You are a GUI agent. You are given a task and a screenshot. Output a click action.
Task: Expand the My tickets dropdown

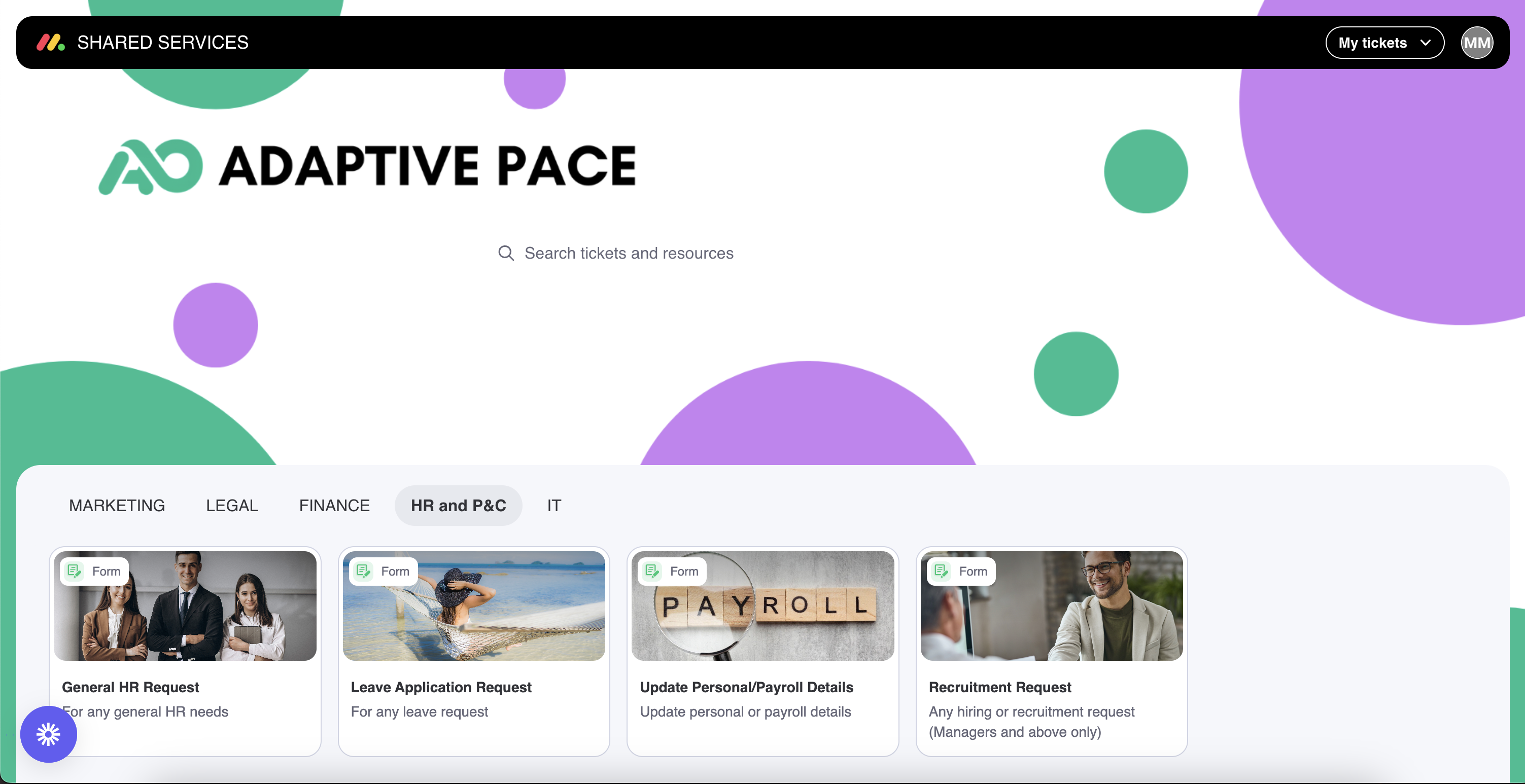[x=1384, y=43]
